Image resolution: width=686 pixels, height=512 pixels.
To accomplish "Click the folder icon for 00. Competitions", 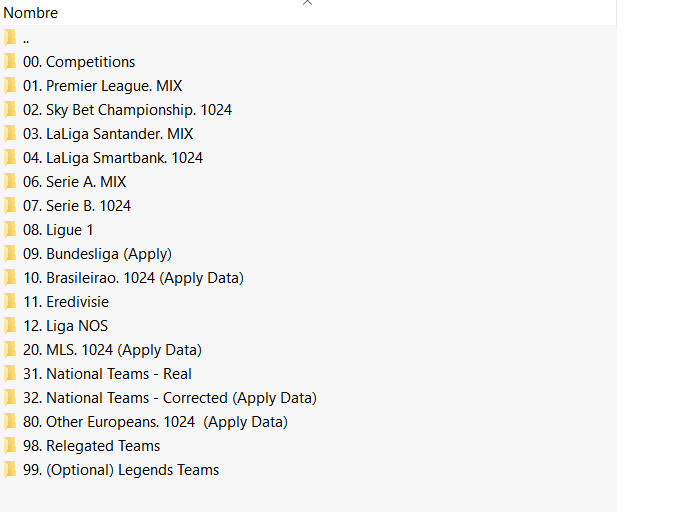I will click(10, 62).
